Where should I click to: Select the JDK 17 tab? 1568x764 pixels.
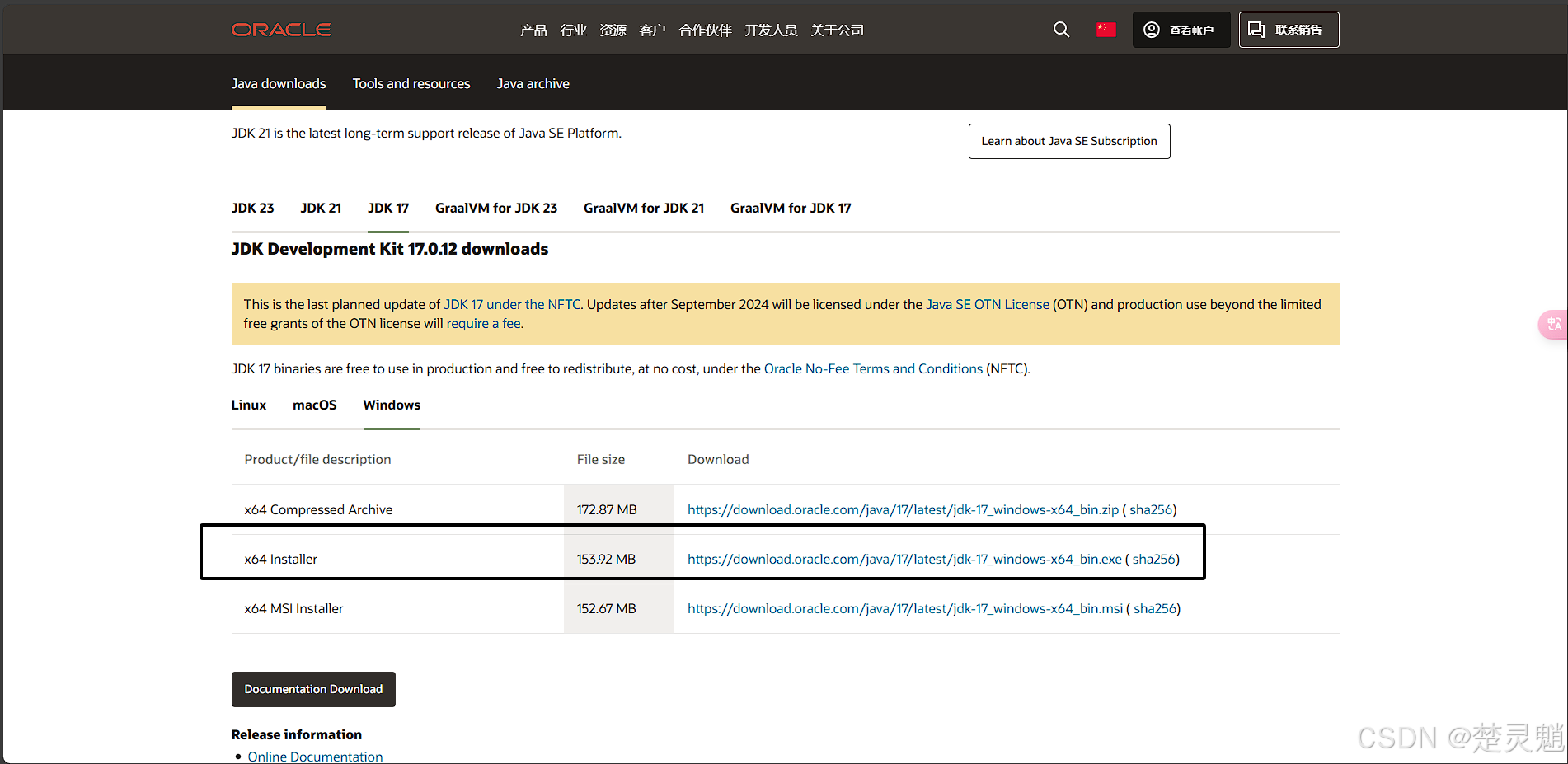pos(388,208)
